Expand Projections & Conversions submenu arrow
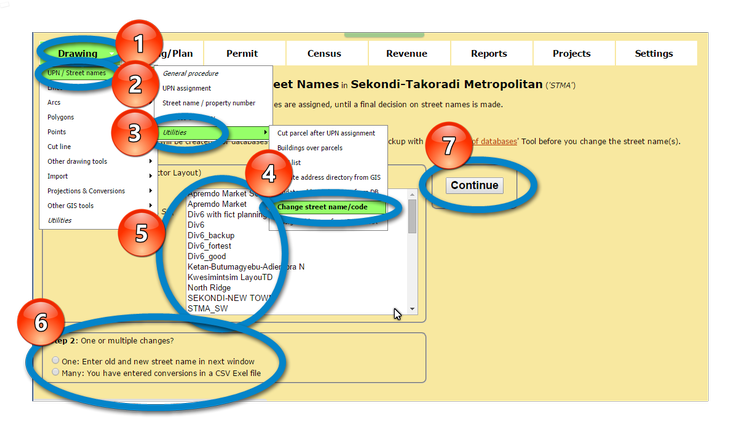Image resolution: width=740 pixels, height=433 pixels. coord(150,191)
